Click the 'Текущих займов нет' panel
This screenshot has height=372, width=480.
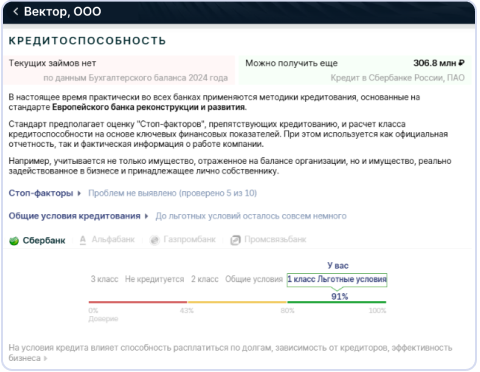[119, 70]
